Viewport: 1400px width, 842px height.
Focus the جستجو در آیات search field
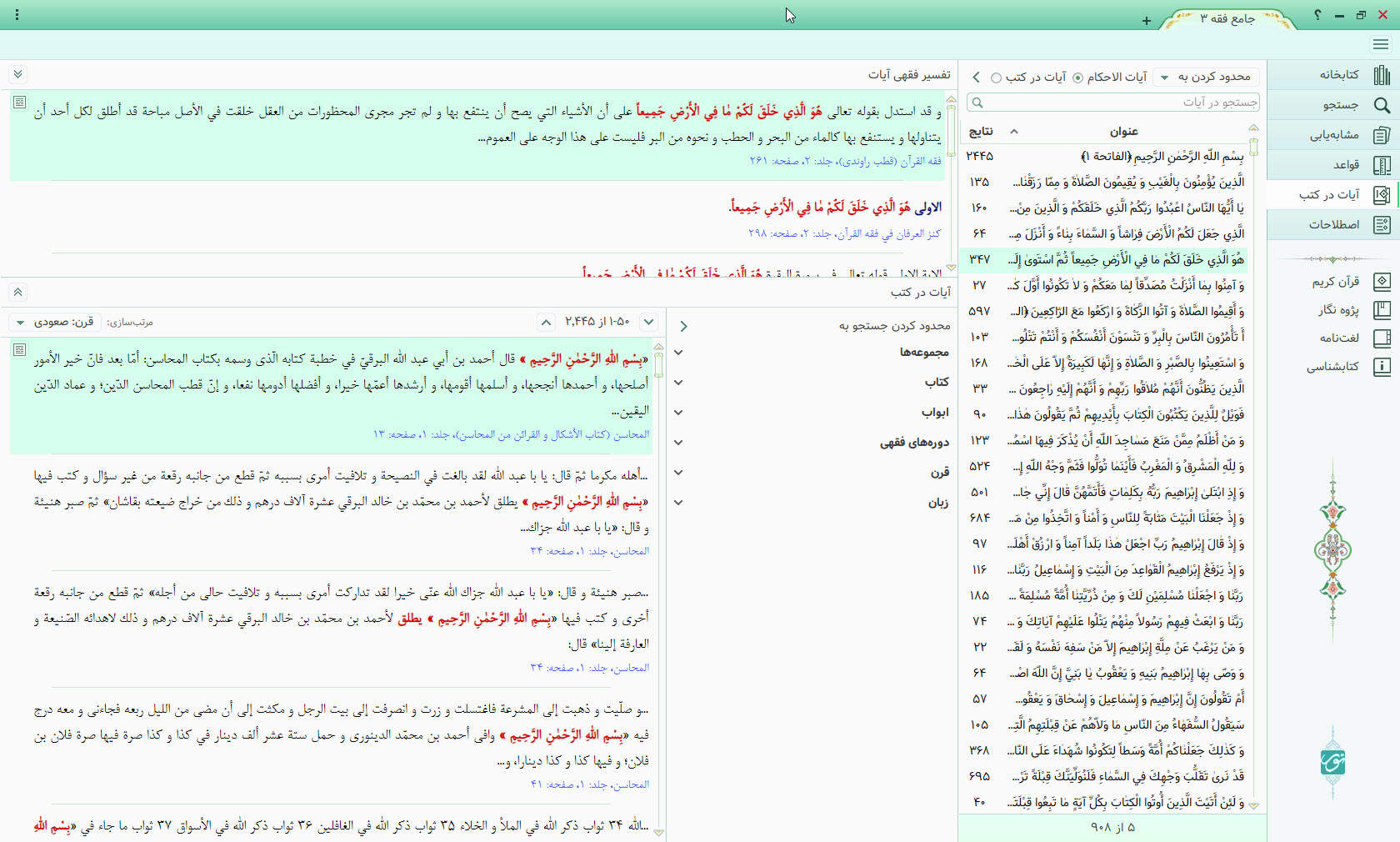click(x=1112, y=103)
